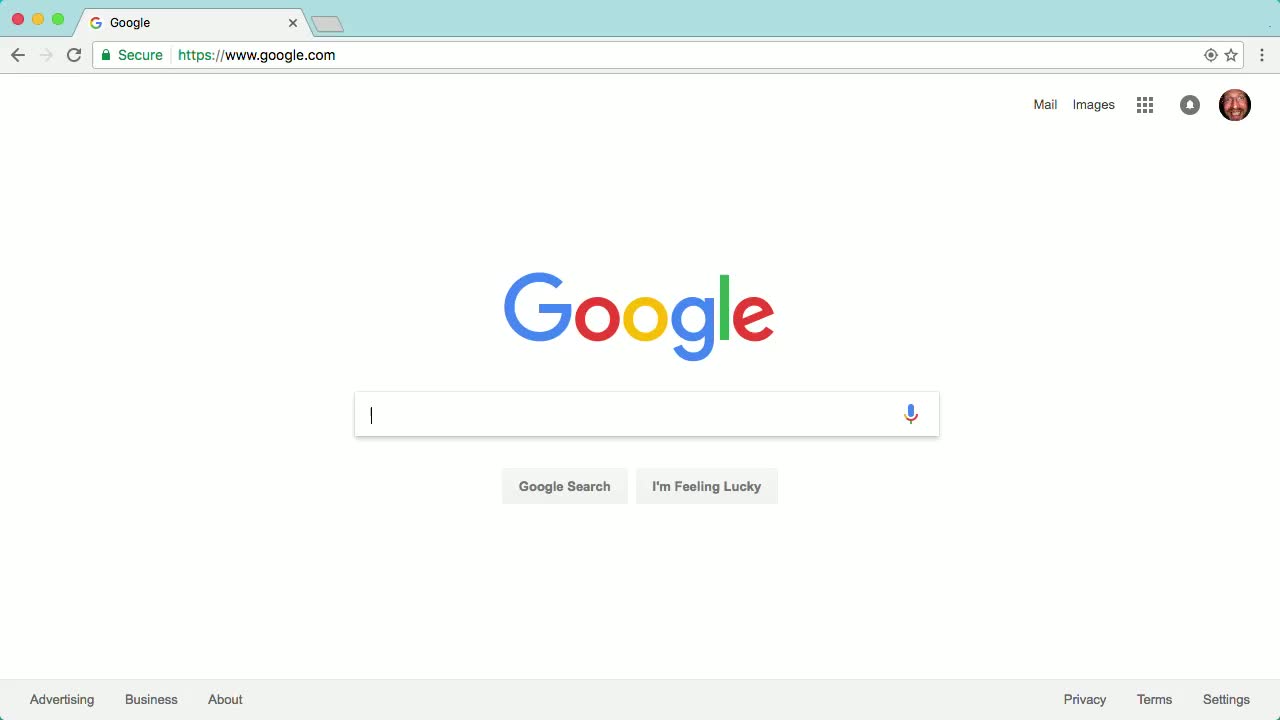1280x720 pixels.
Task: Click the green Secure padlock indicator
Action: 131,55
